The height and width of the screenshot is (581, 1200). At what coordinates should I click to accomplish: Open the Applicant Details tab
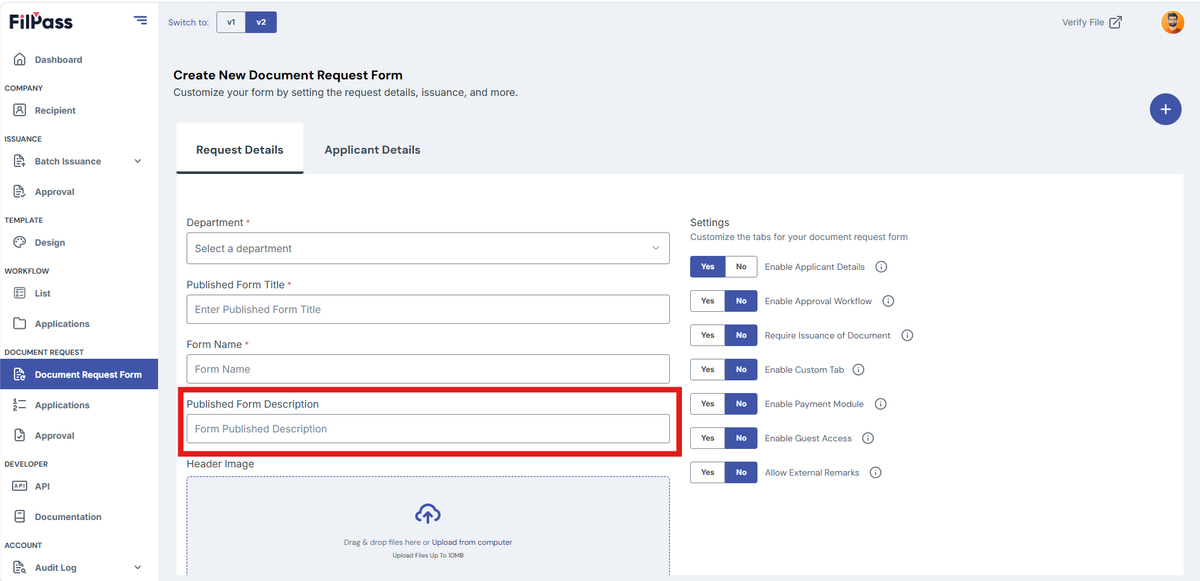tap(372, 150)
